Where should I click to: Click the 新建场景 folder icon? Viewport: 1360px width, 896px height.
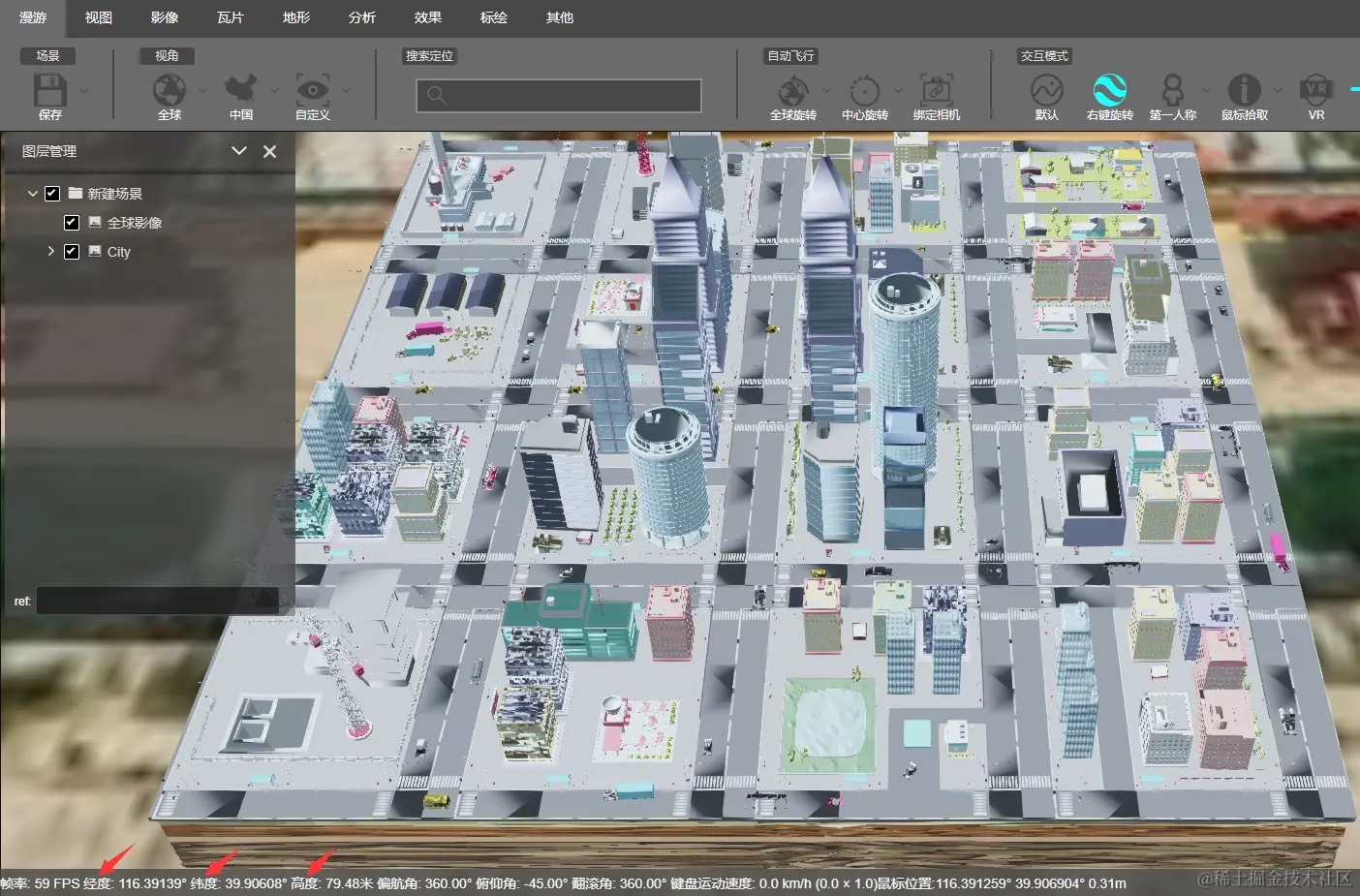(76, 194)
